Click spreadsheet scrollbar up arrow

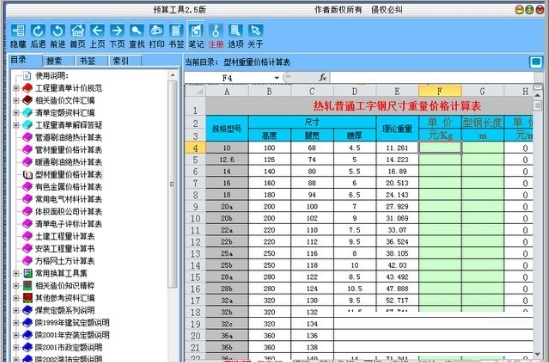pyautogui.click(x=537, y=95)
